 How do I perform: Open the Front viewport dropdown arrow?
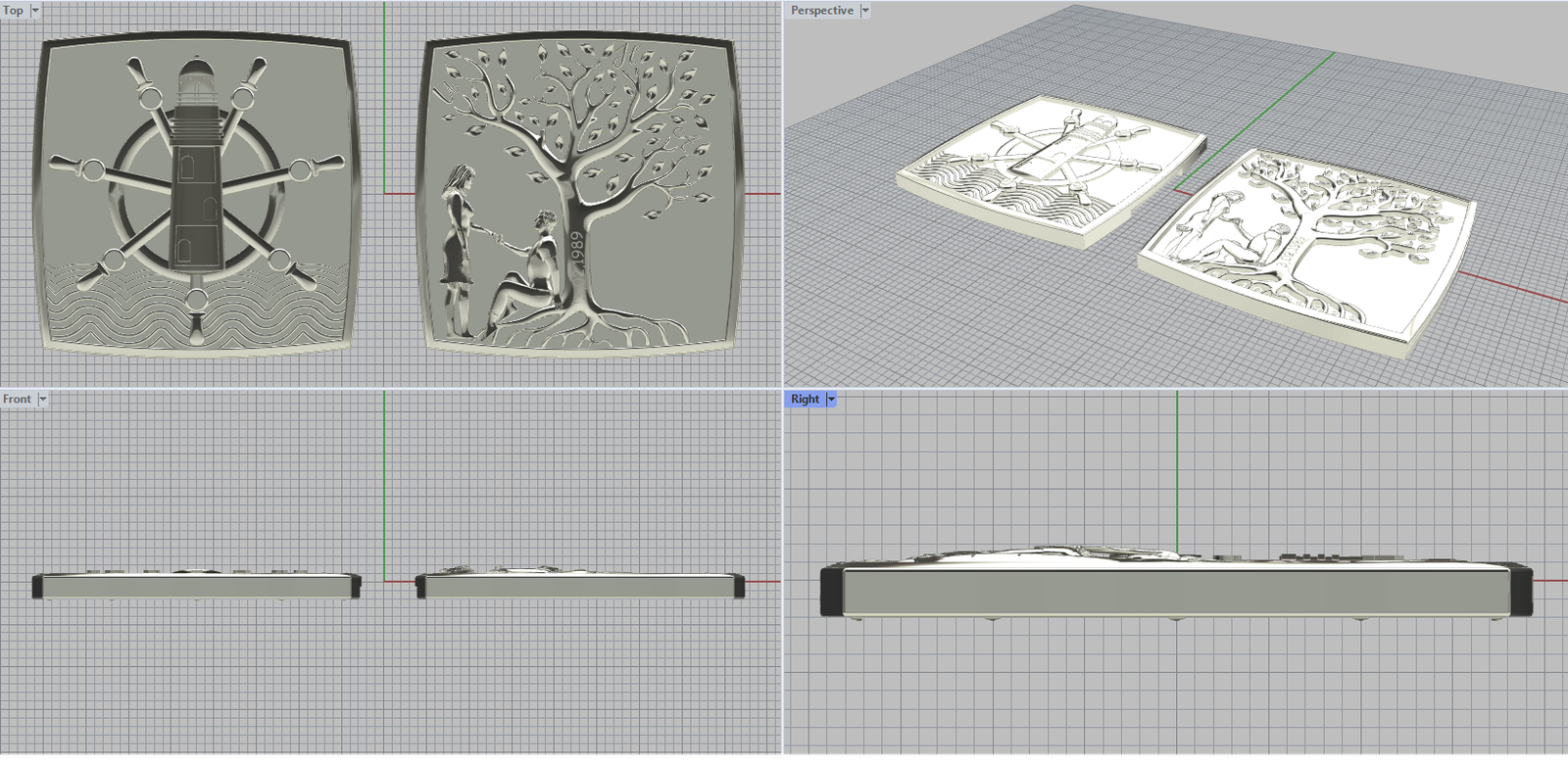pos(42,399)
